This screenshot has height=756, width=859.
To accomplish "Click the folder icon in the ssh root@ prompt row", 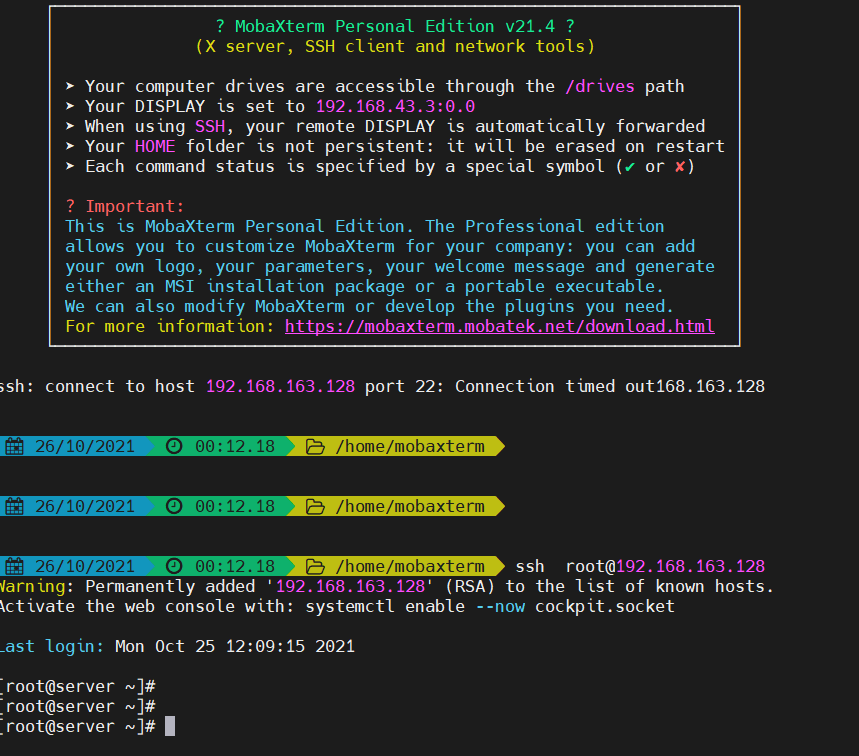I will point(315,566).
